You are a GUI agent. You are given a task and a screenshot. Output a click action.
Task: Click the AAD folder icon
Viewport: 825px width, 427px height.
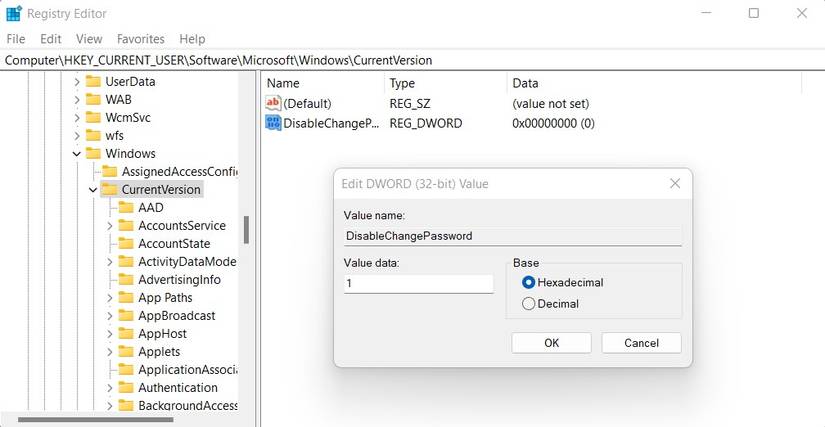[126, 208]
